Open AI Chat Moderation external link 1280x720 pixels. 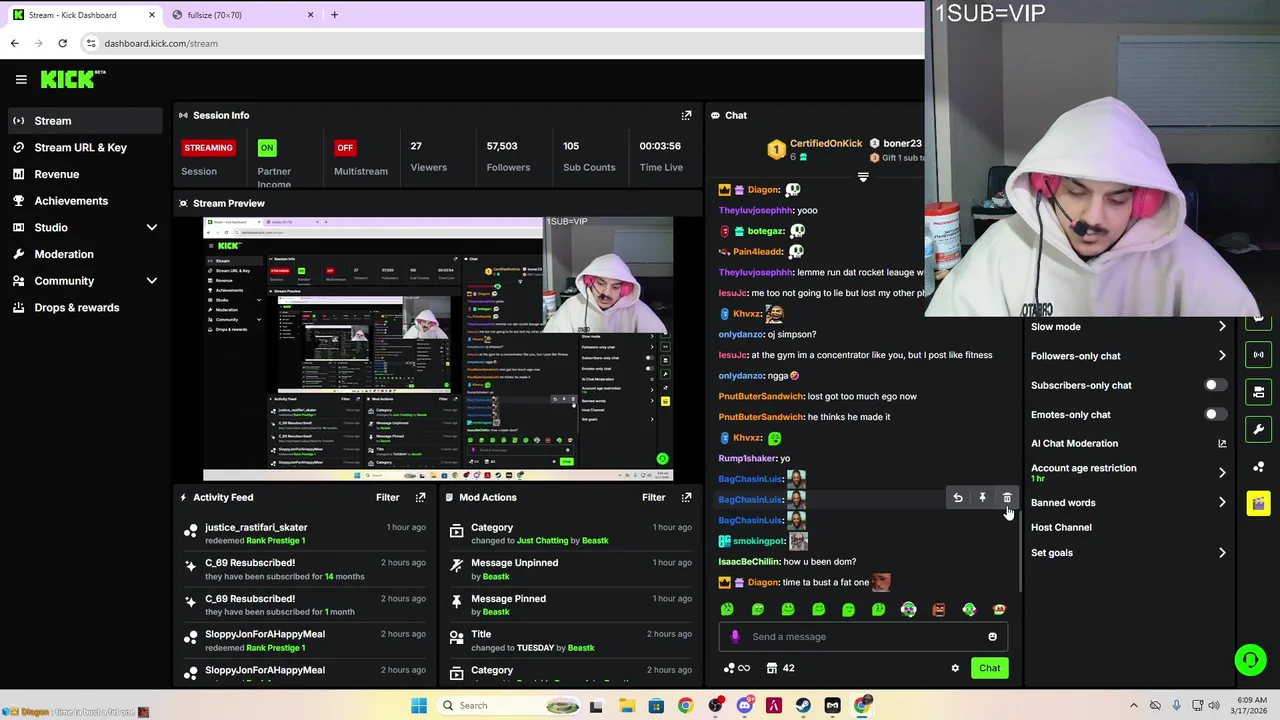click(1222, 443)
